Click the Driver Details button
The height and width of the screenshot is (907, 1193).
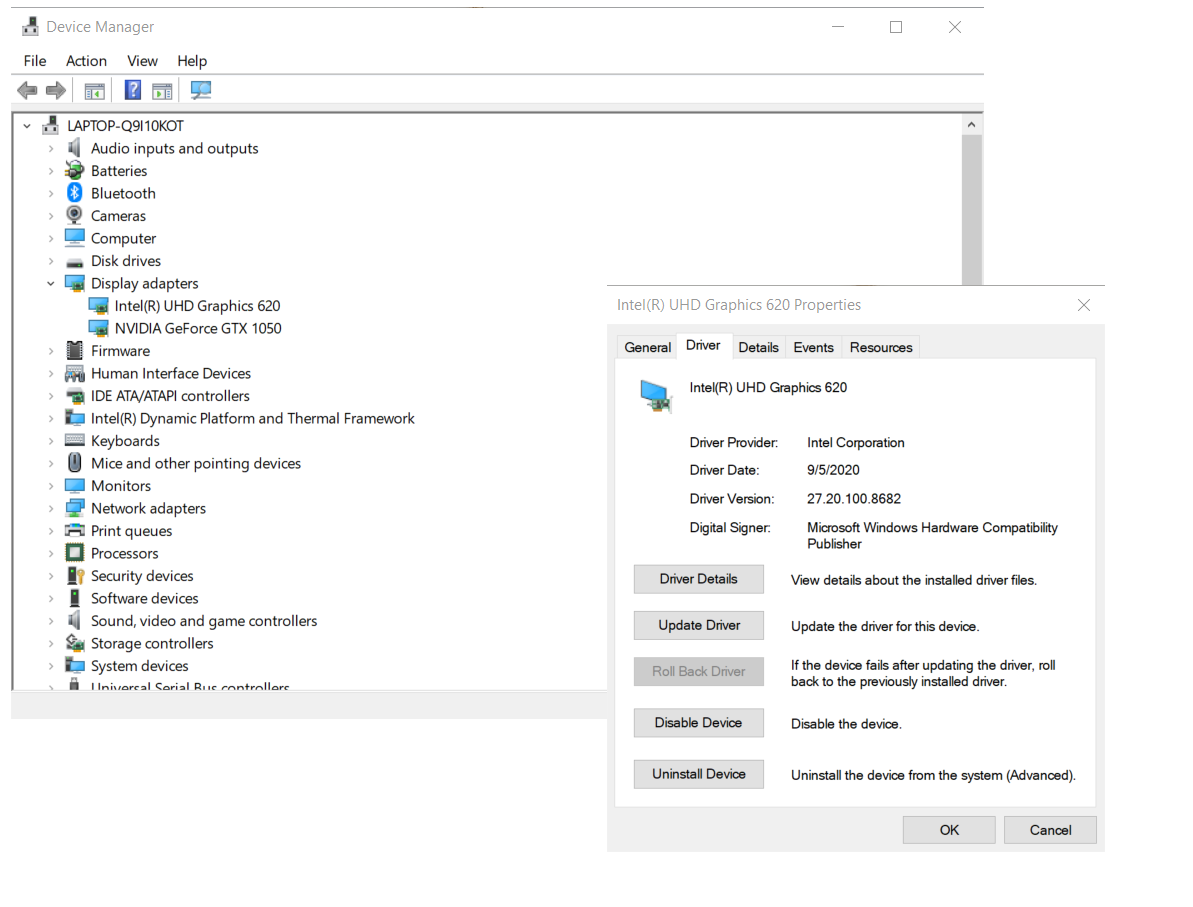pos(698,579)
